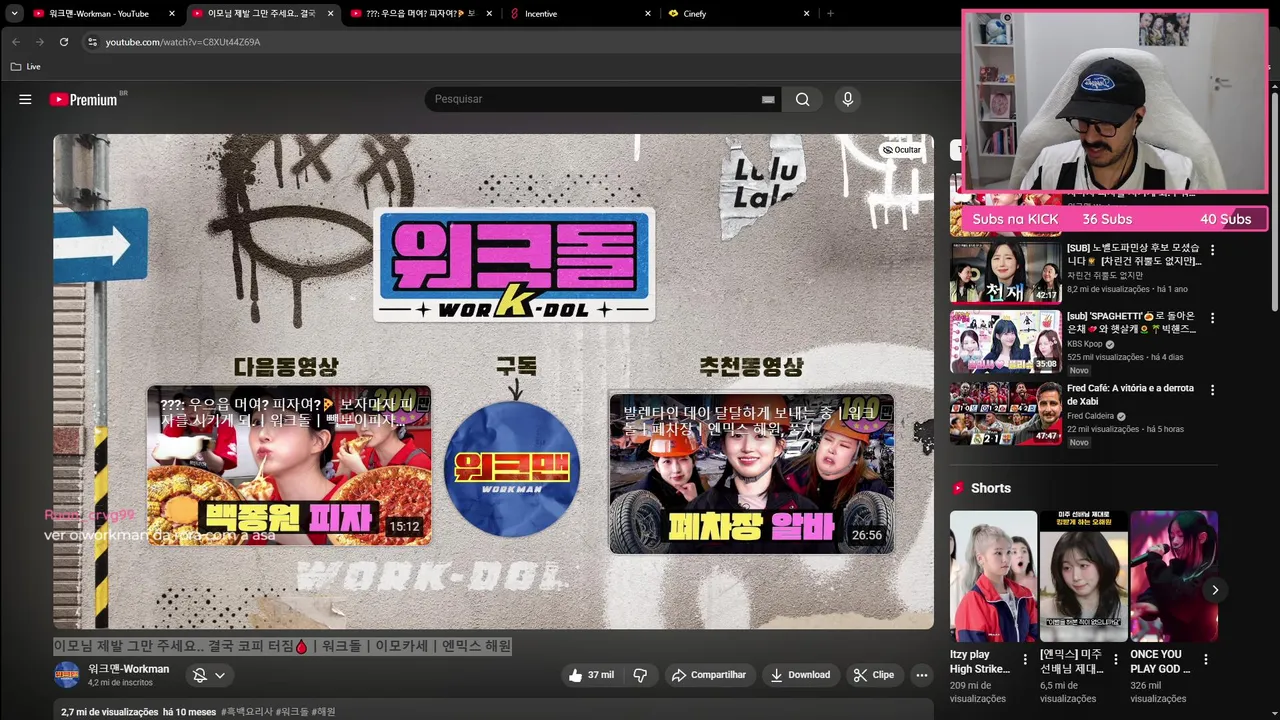Screen dimensions: 1280x720
Task: Toggle the channel notification bell
Action: [199, 675]
